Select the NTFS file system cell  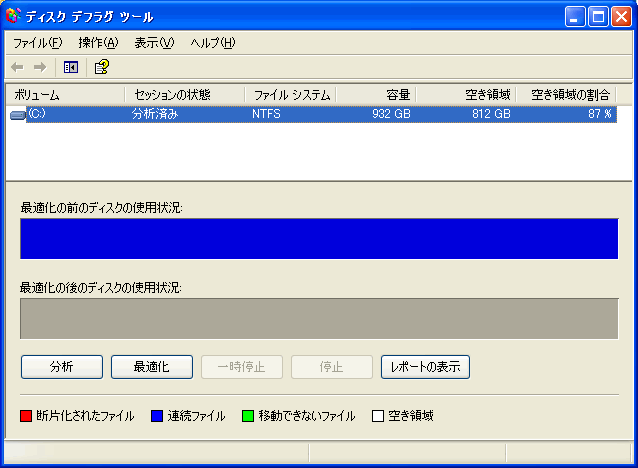(x=266, y=114)
